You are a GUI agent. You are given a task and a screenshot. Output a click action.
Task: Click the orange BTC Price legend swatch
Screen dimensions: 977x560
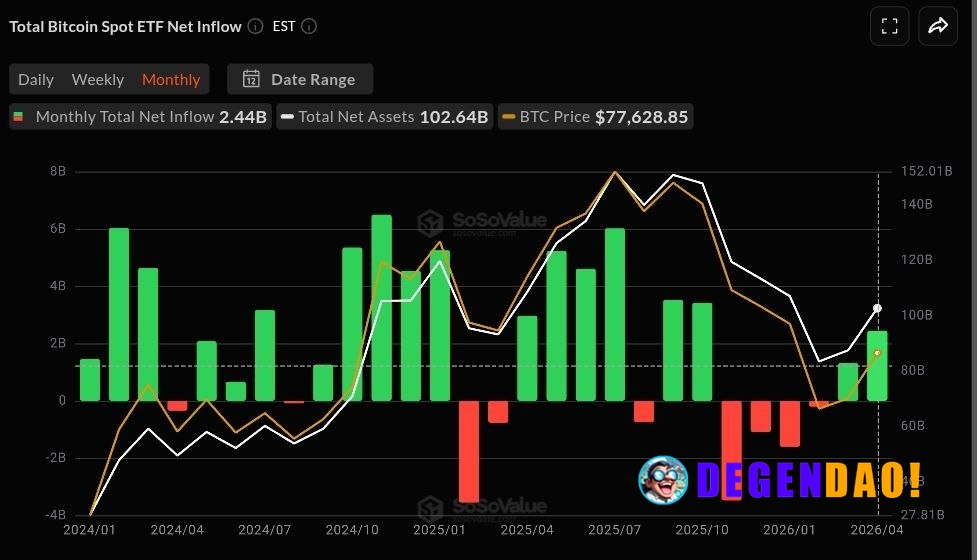[x=509, y=116]
